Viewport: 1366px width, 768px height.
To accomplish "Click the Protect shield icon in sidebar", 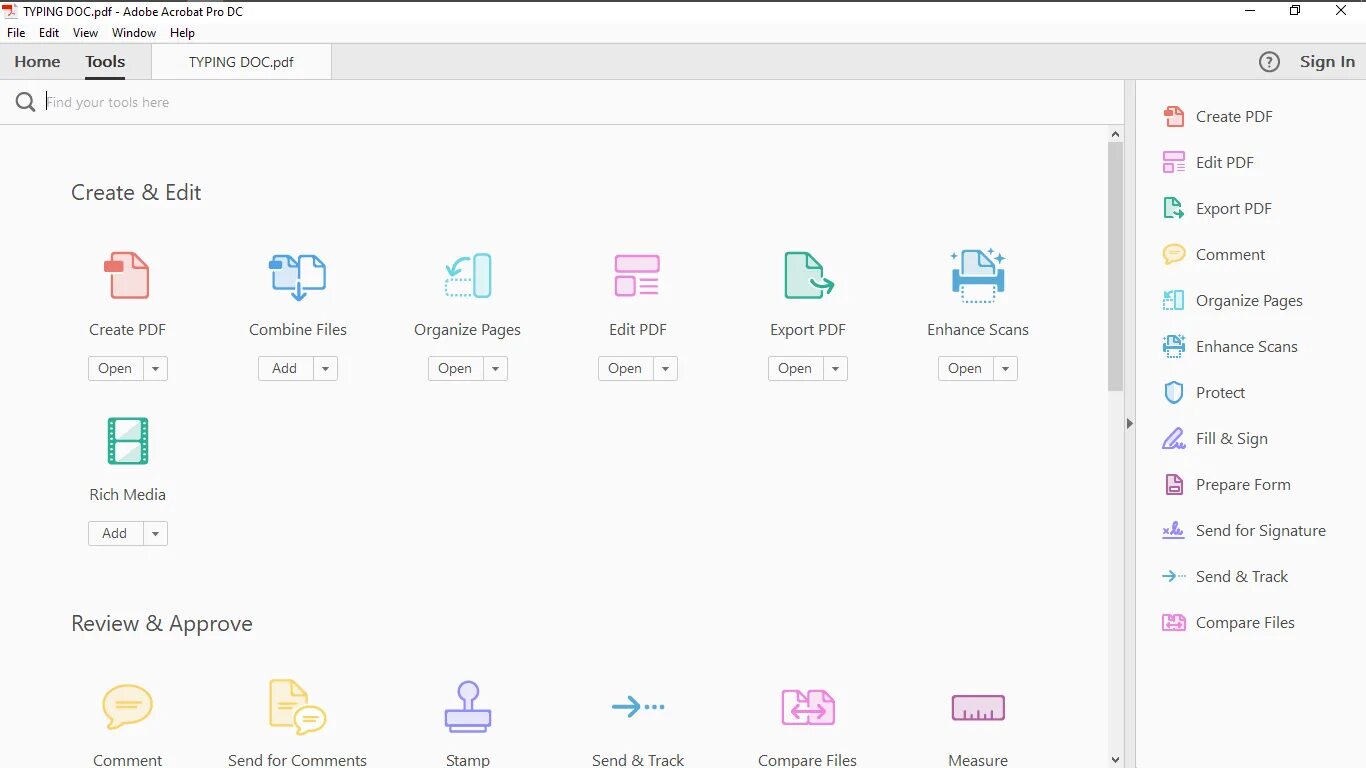I will (1173, 393).
